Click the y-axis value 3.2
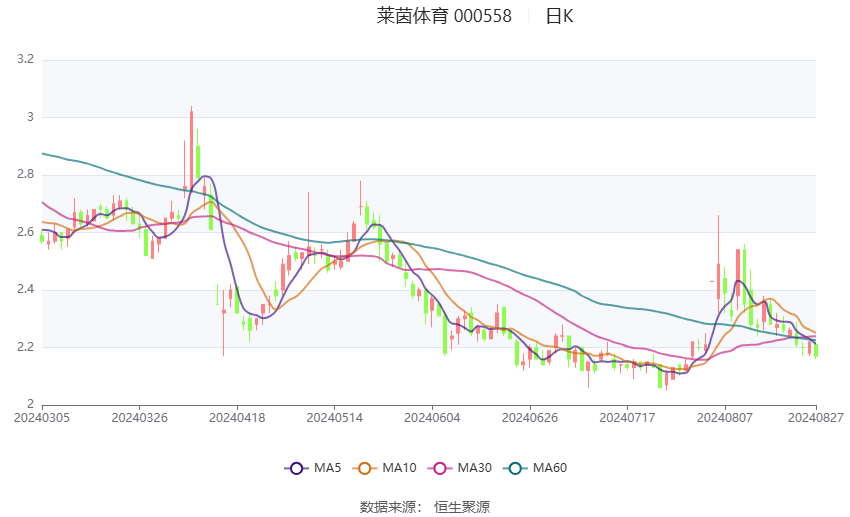Screen dimensions: 850x517 point(25,59)
